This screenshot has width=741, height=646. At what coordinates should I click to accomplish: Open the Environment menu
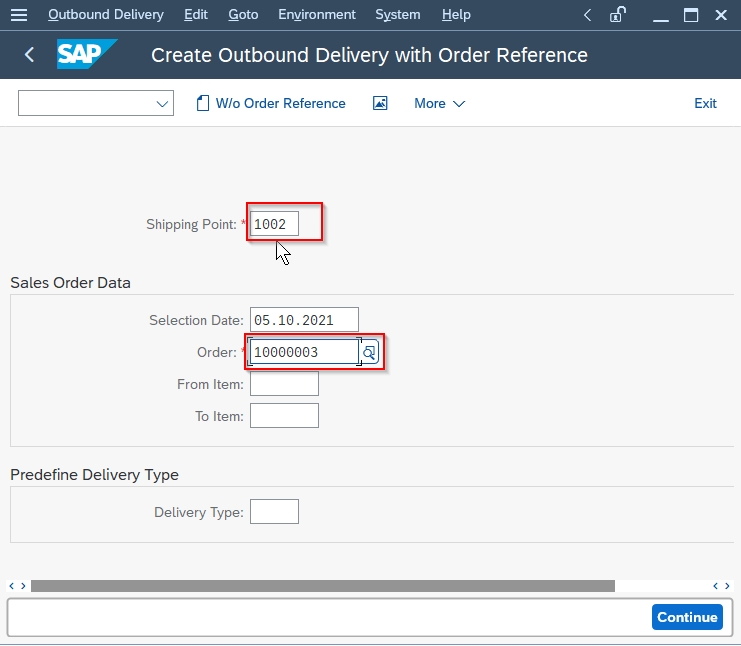(317, 15)
